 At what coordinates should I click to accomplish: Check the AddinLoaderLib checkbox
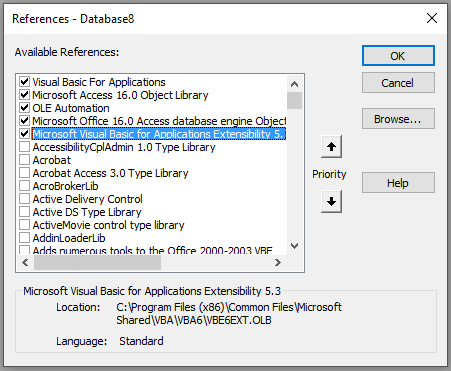pyautogui.click(x=24, y=238)
